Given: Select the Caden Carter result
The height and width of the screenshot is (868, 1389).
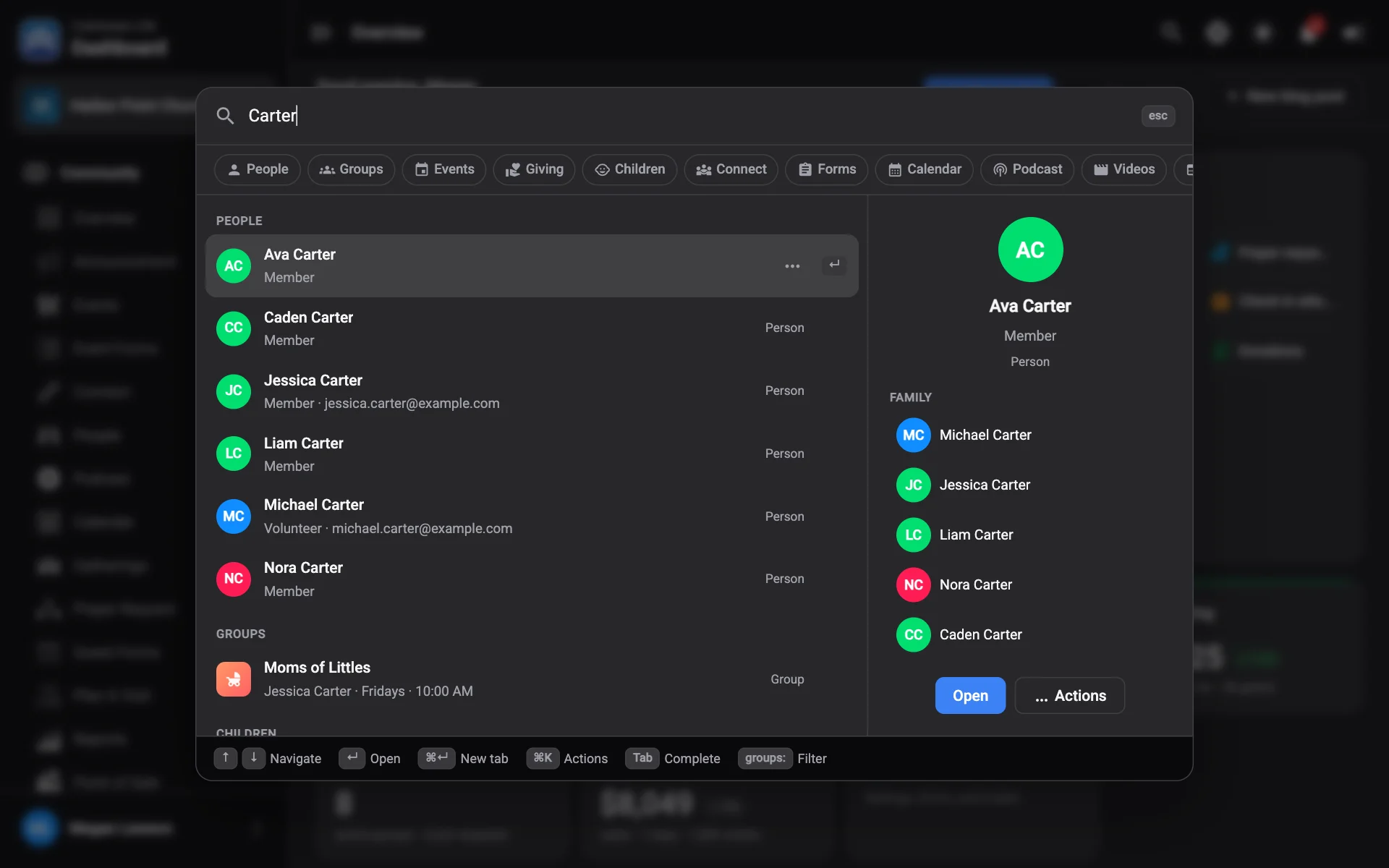Looking at the screenshot, I should coord(532,328).
